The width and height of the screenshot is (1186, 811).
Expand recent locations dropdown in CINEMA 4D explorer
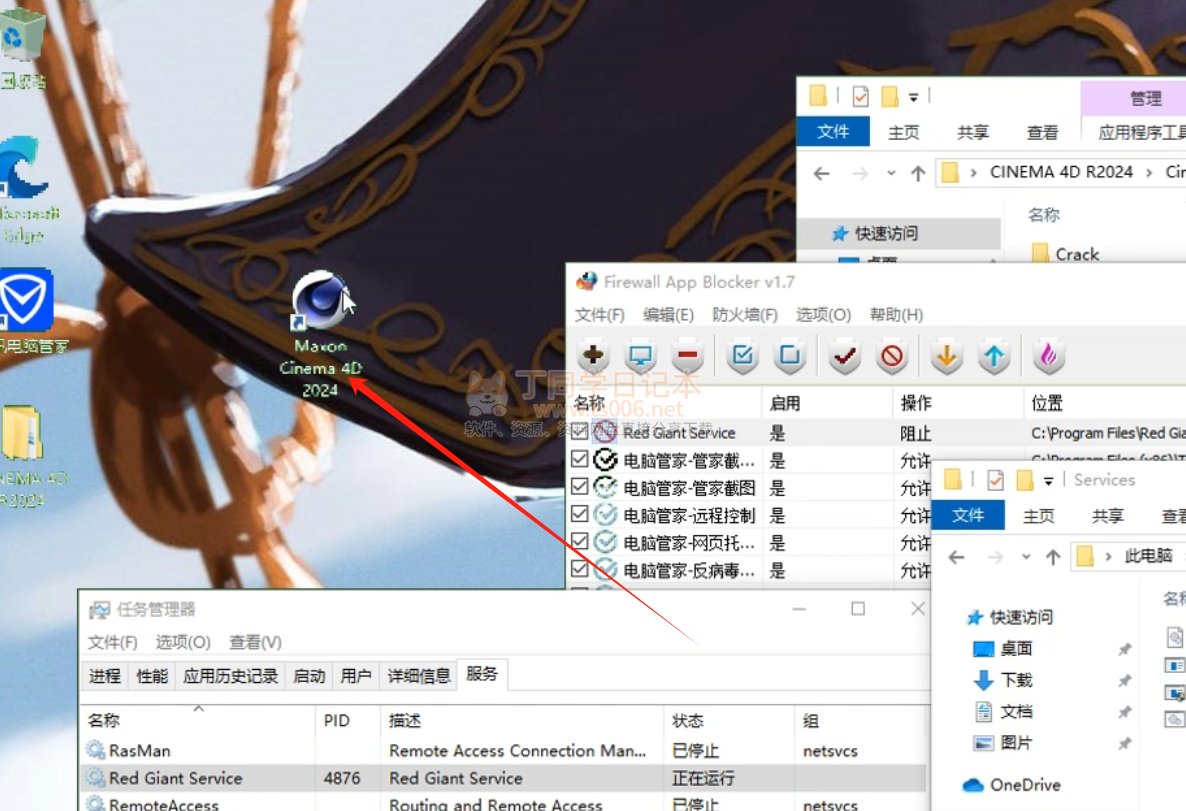coord(891,173)
